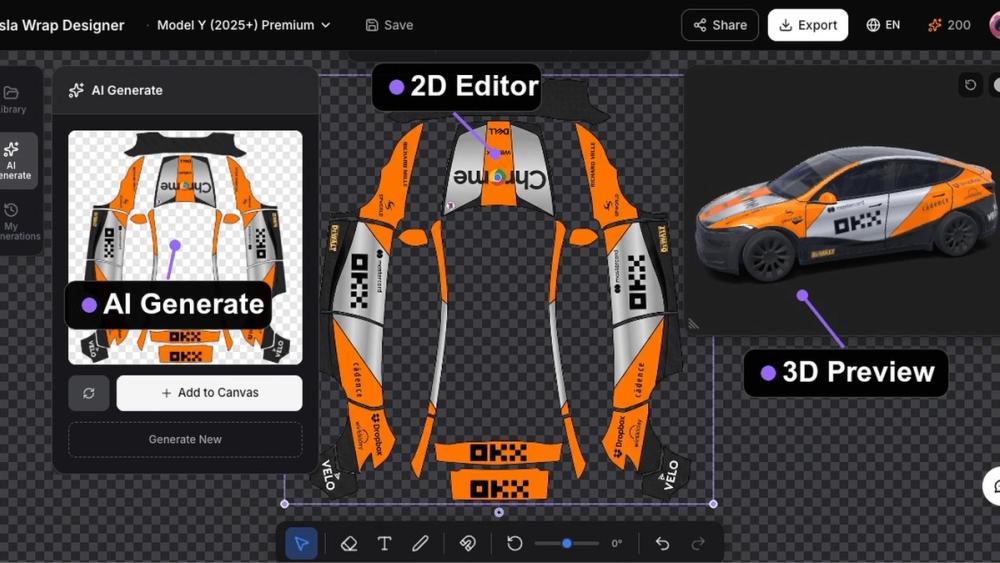
Task: Click the 3D preview panel resize grip
Action: 693,325
